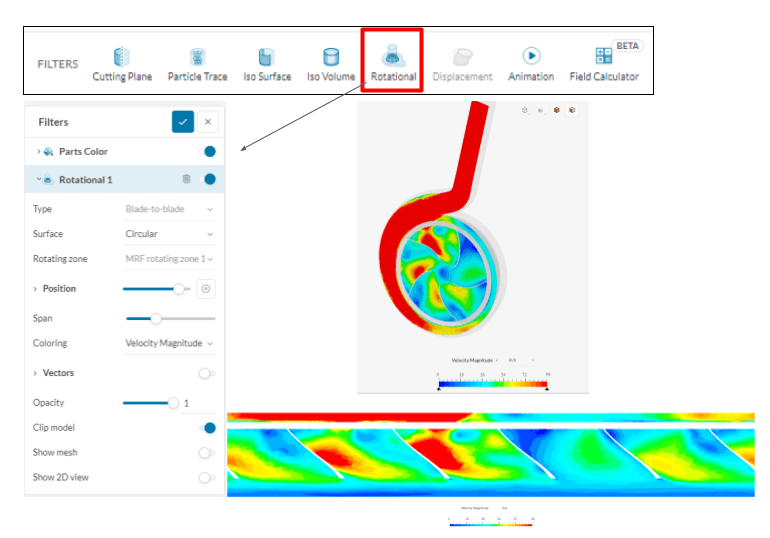Delete the Rotational 1 filter

186,179
